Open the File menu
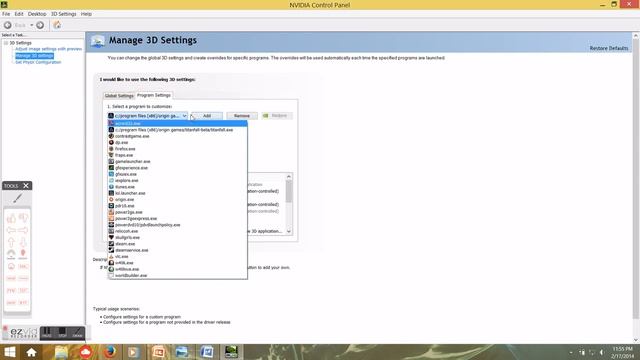This screenshot has width=640, height=360. click(x=6, y=14)
